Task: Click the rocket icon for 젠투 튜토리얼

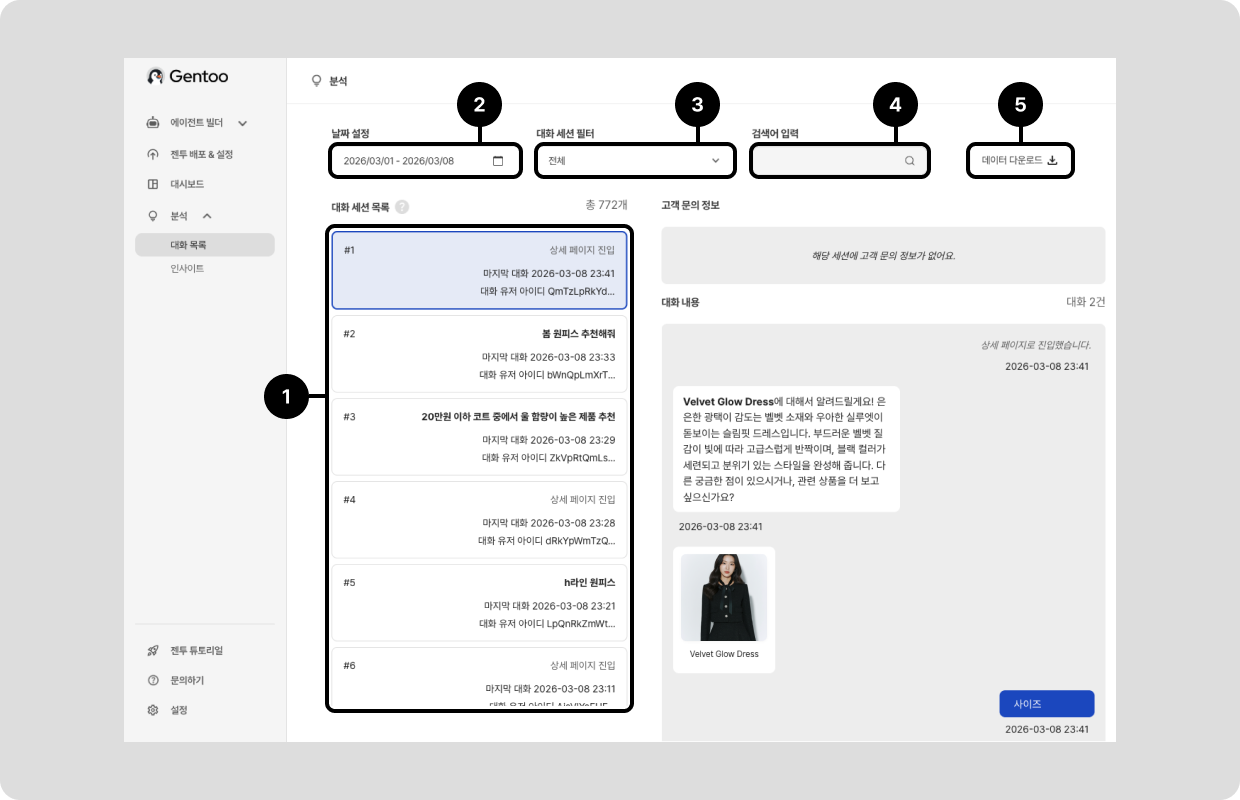Action: coord(153,650)
